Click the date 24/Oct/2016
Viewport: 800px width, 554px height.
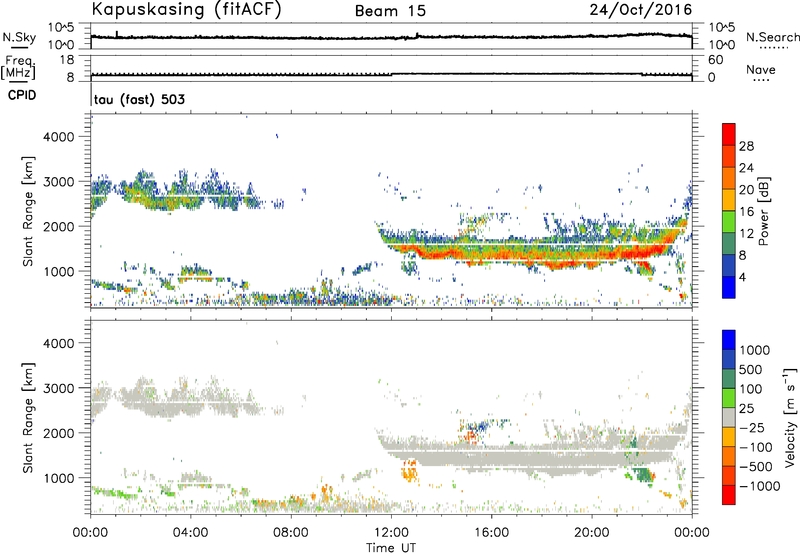[641, 10]
